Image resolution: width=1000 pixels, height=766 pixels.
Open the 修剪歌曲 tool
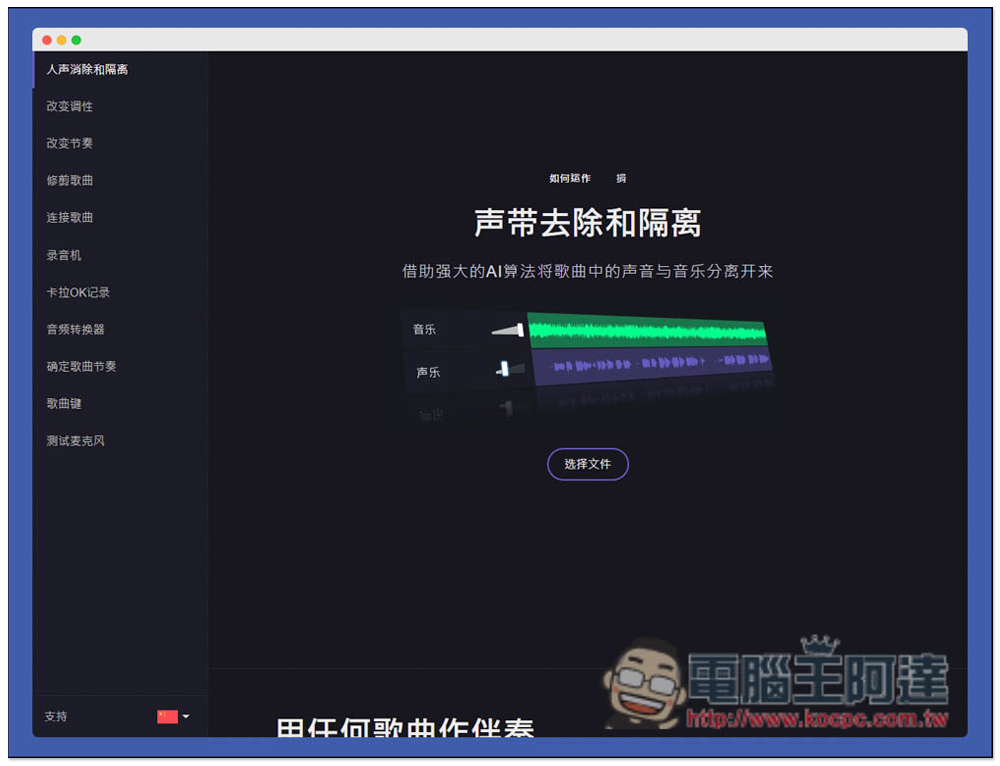pyautogui.click(x=69, y=180)
